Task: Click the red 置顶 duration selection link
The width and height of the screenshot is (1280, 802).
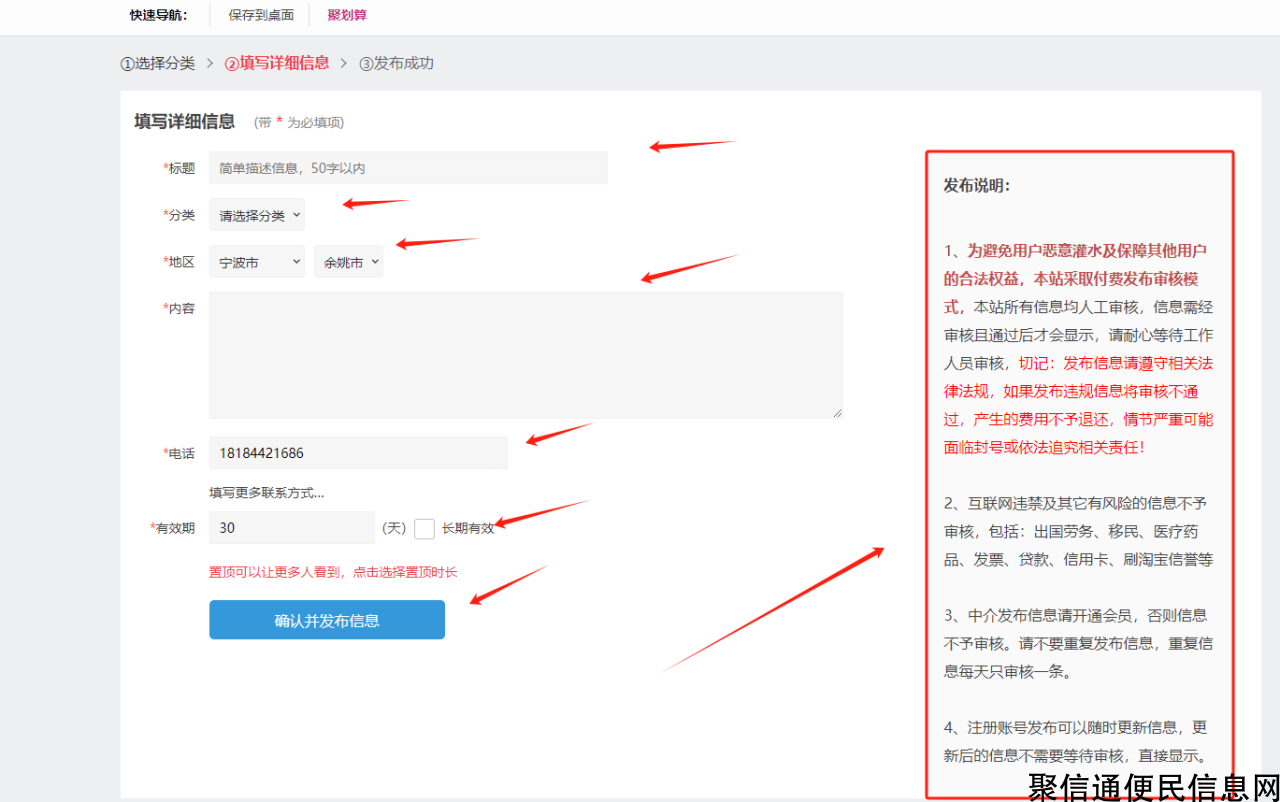Action: tap(333, 572)
